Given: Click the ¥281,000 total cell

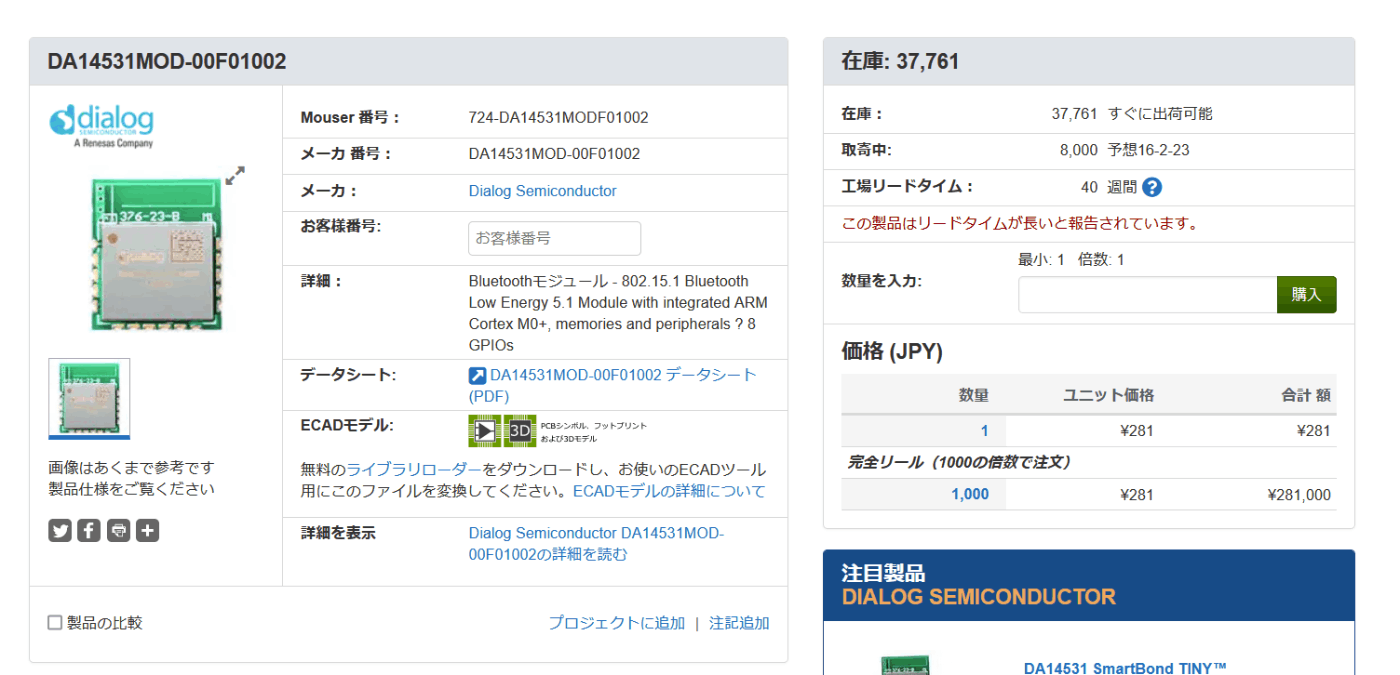Looking at the screenshot, I should point(1298,494).
